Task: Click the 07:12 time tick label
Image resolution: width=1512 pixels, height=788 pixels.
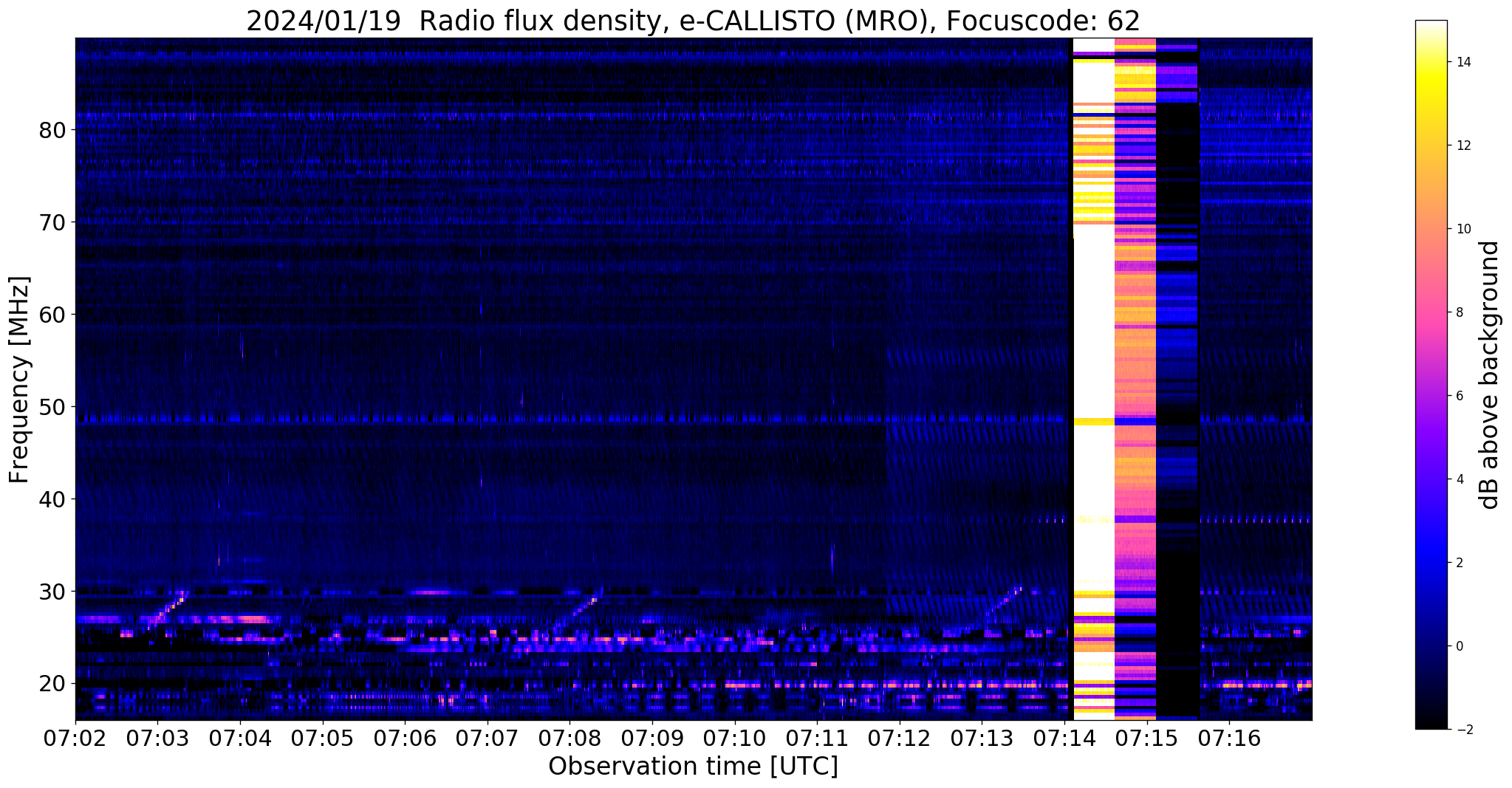Action: [x=900, y=738]
